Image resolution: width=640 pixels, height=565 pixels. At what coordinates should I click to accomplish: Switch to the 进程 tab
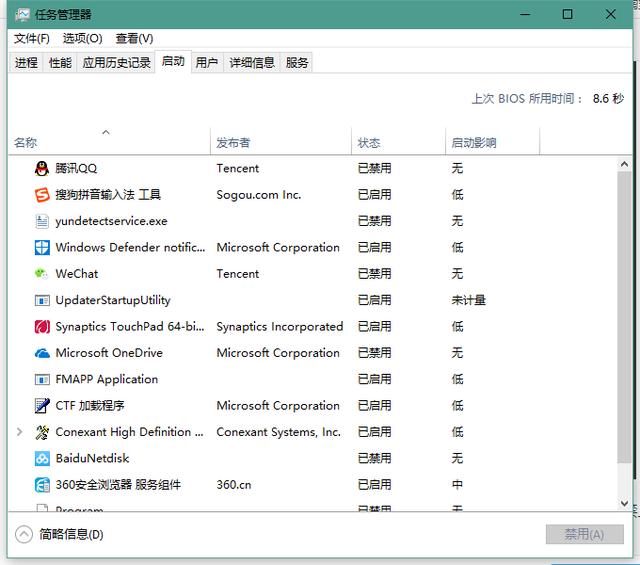[26, 62]
